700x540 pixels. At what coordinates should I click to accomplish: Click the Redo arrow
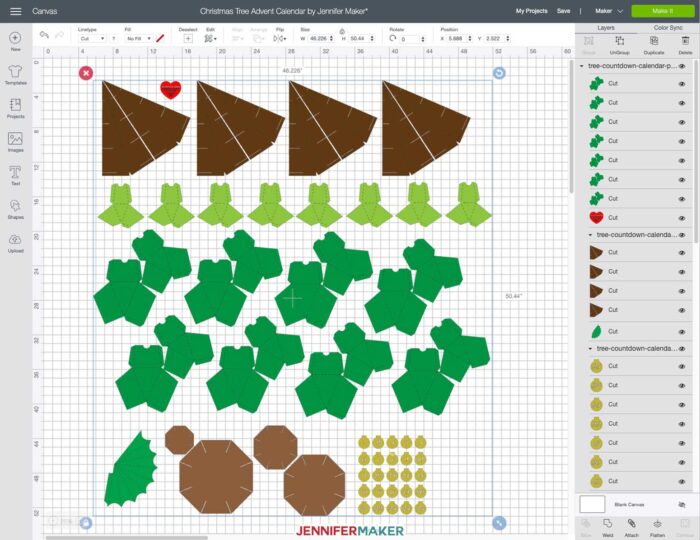[59, 35]
